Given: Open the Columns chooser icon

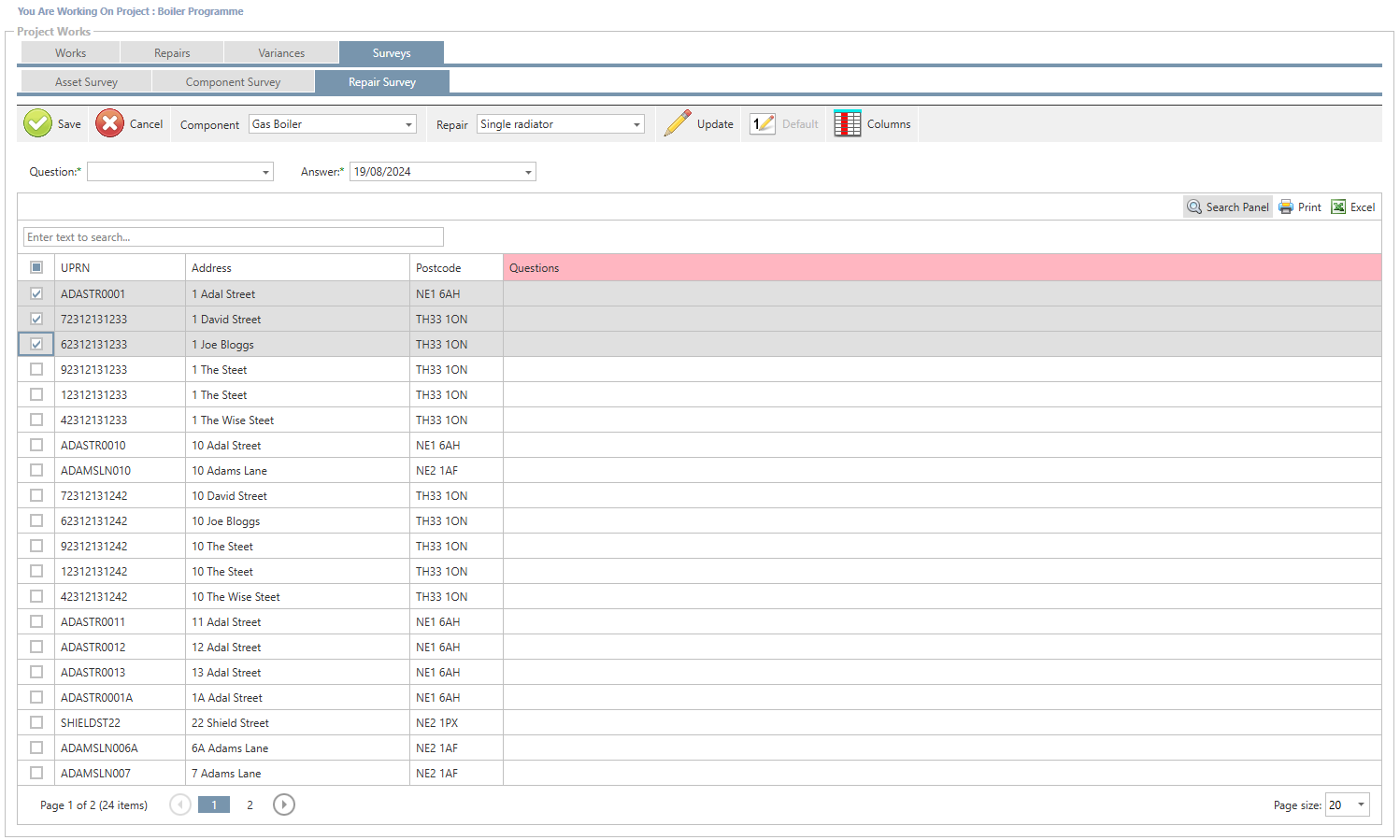Looking at the screenshot, I should (x=847, y=123).
